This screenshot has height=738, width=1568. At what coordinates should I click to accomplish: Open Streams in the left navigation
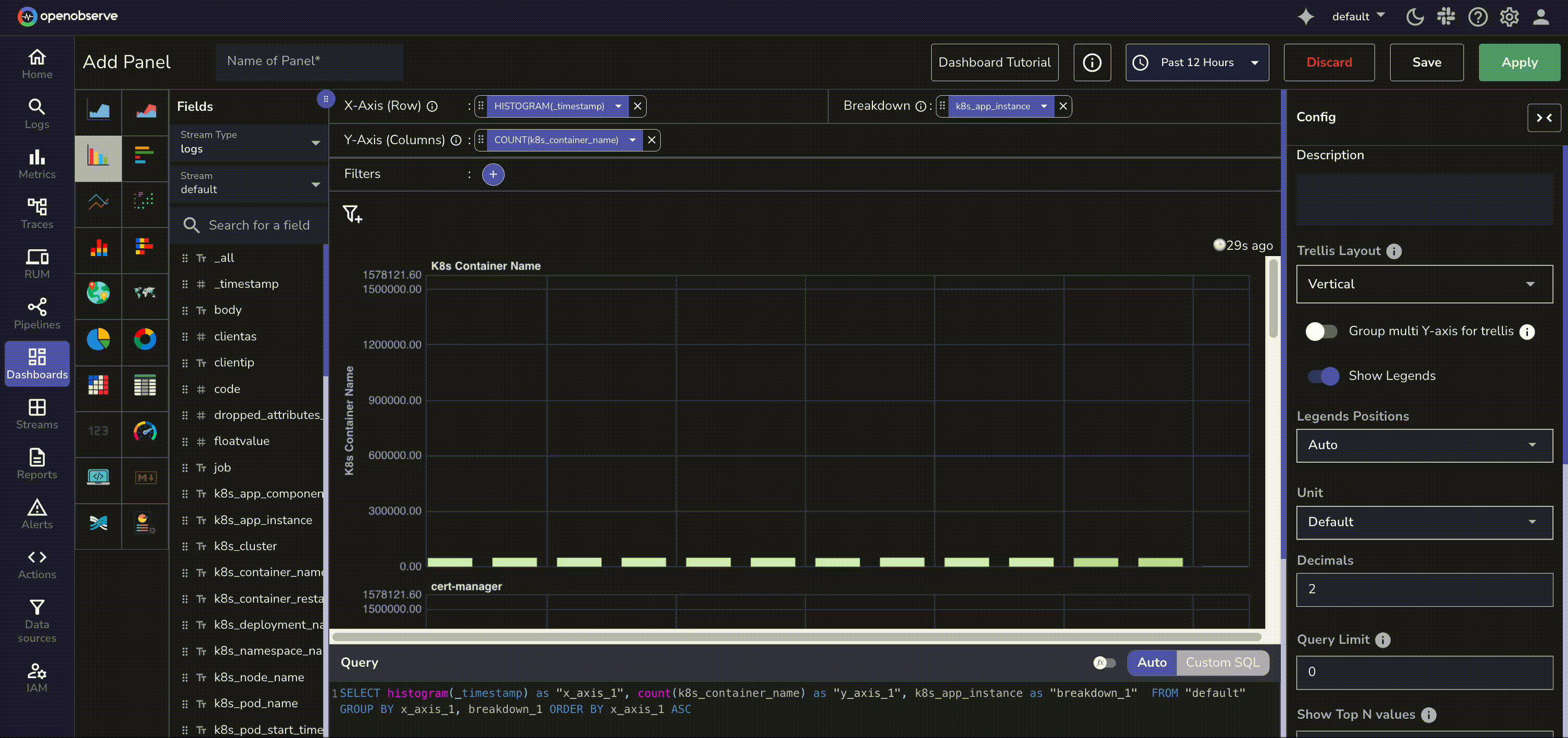(37, 413)
